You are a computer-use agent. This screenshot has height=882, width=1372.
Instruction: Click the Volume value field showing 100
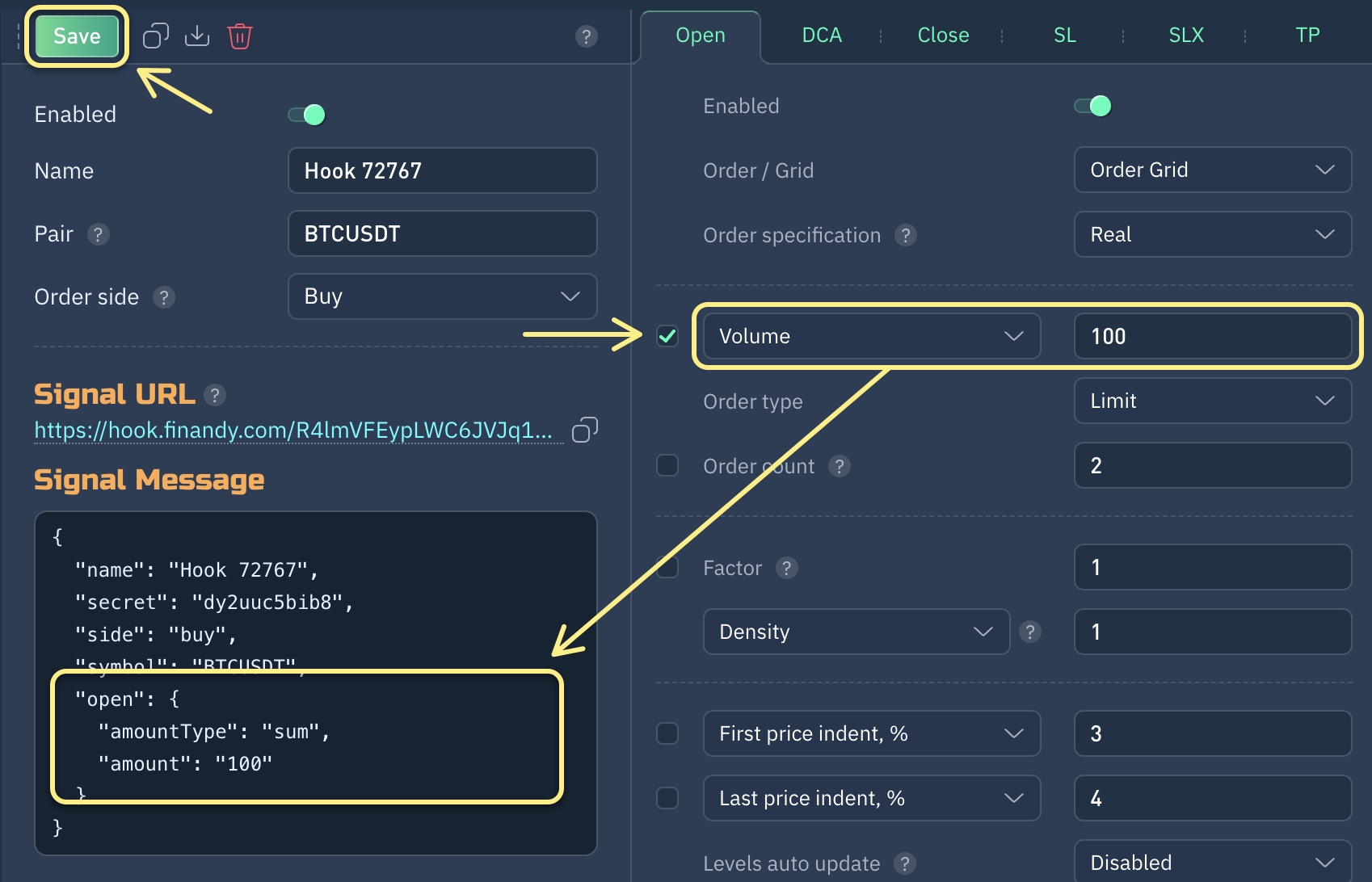1212,336
